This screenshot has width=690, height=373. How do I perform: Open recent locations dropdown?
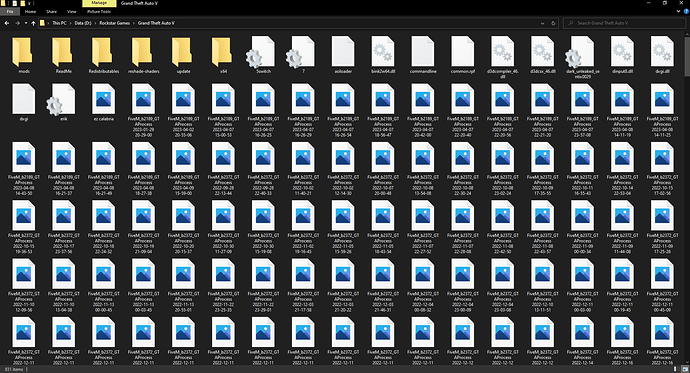pos(26,23)
